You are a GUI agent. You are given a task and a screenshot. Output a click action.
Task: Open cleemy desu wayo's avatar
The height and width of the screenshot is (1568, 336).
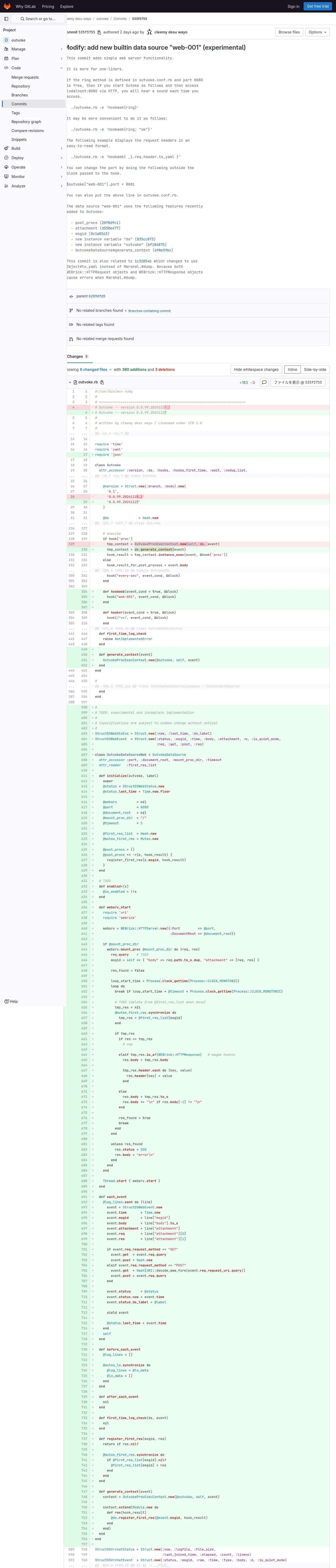click(x=149, y=32)
